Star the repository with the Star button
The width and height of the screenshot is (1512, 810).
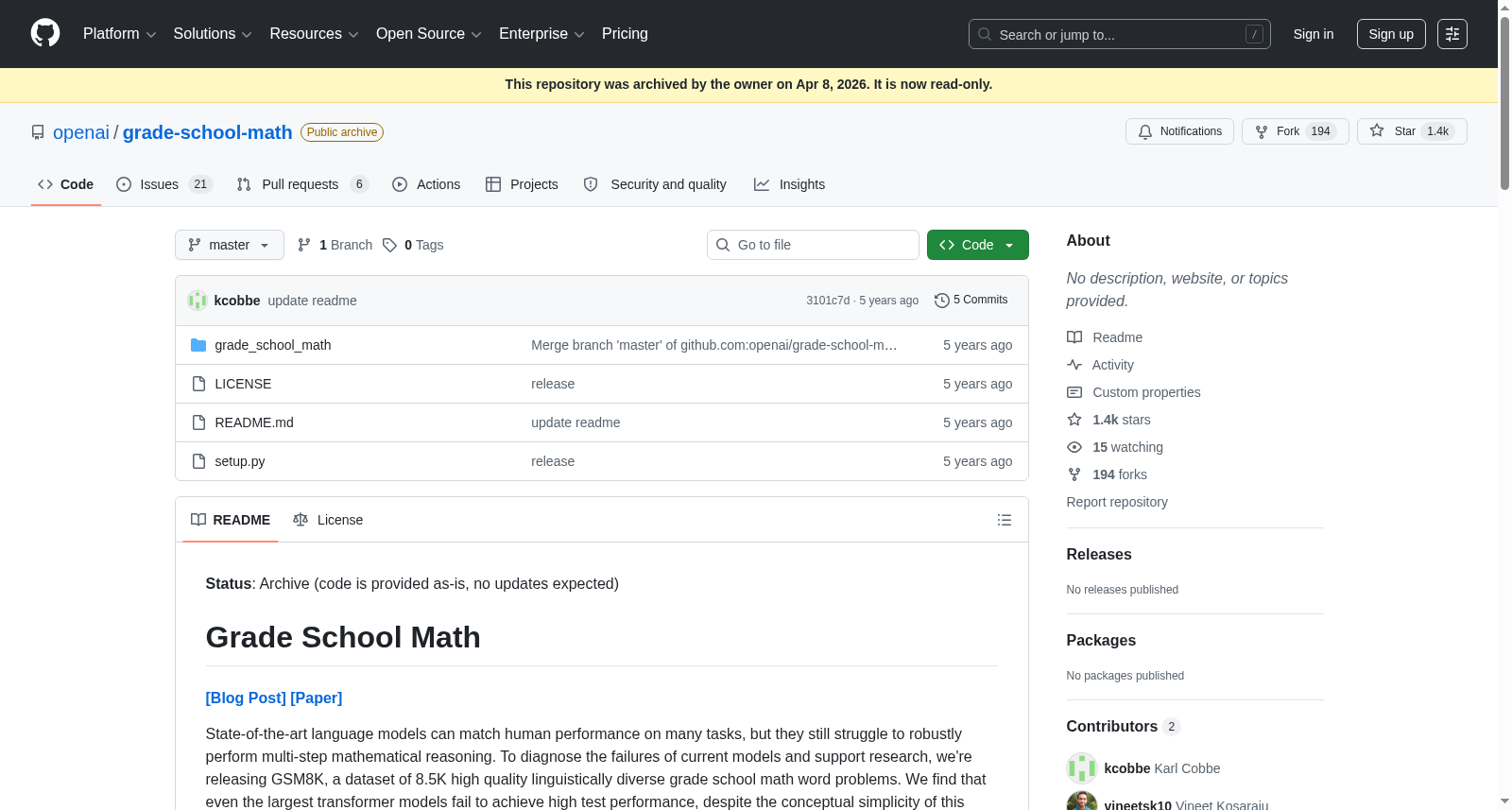pyautogui.click(x=1412, y=131)
